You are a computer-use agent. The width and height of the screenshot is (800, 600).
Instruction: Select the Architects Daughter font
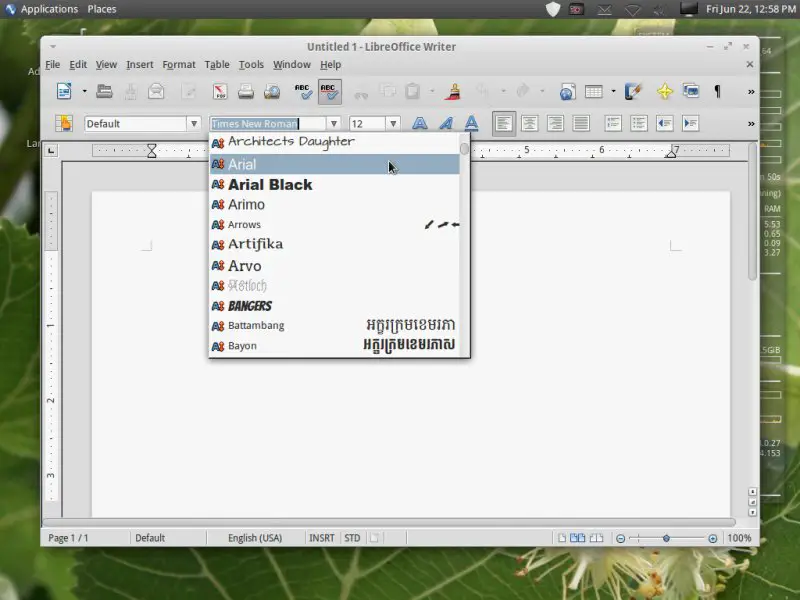point(335,142)
